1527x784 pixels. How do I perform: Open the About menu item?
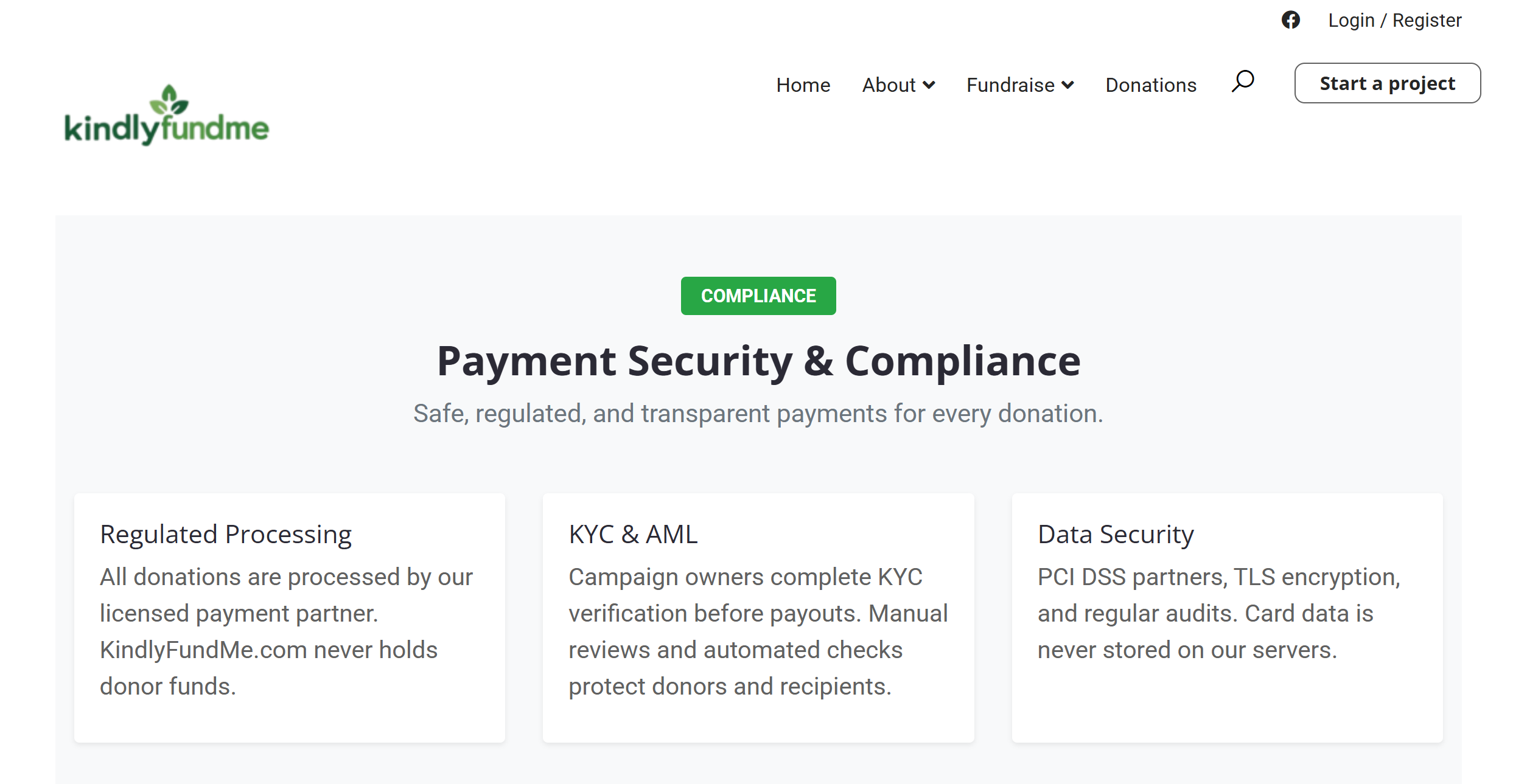pos(889,85)
